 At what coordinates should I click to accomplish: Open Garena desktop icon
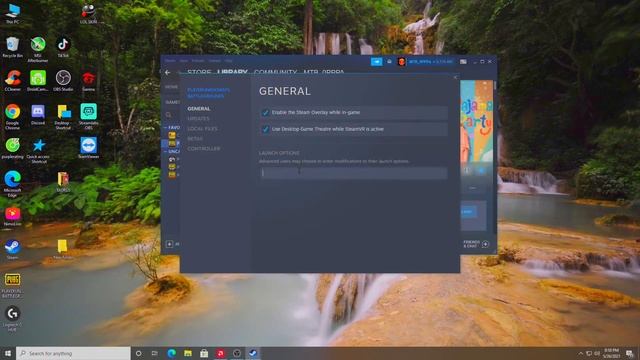[89, 81]
